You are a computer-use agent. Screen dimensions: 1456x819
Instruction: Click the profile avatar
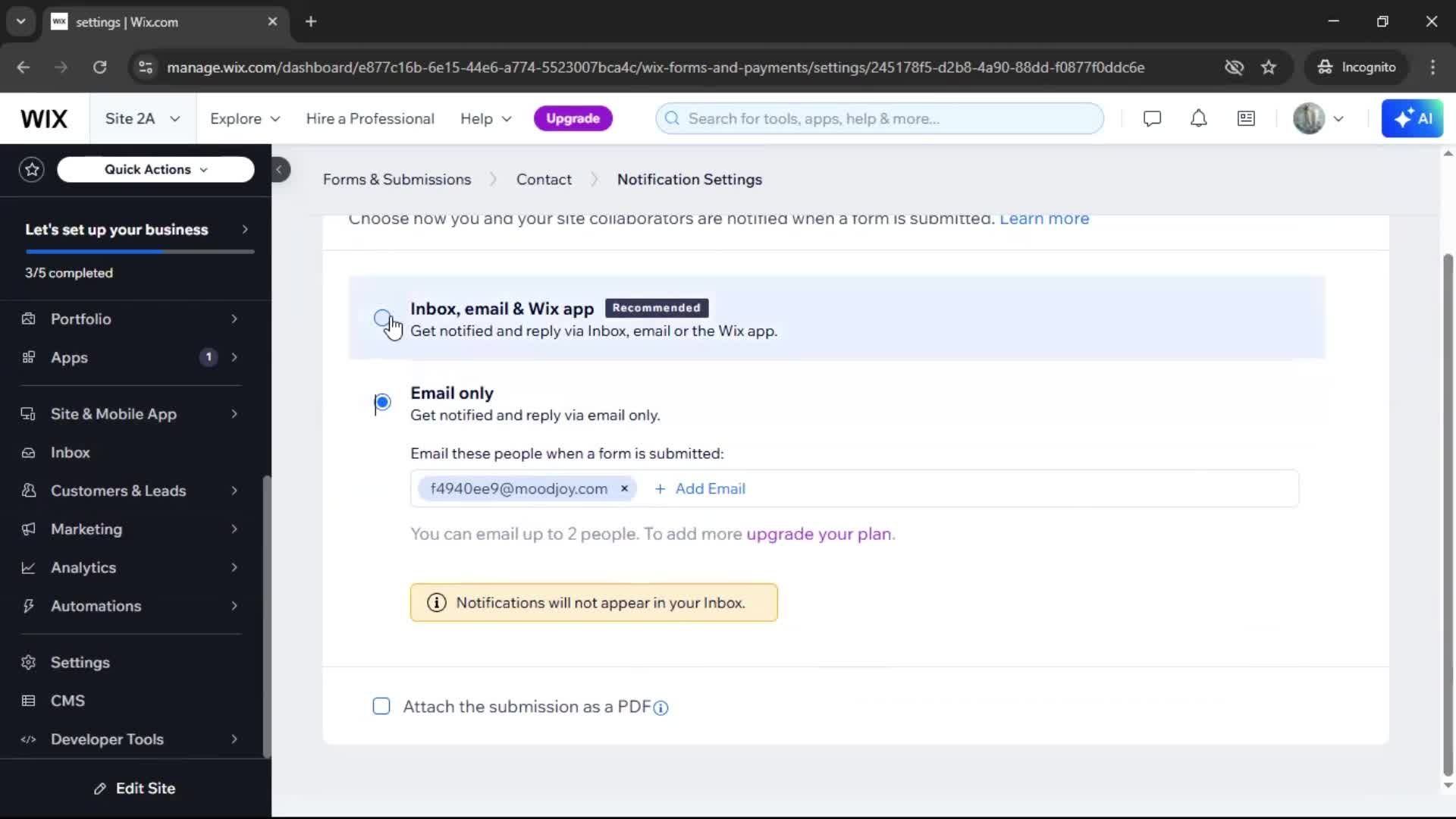pyautogui.click(x=1308, y=119)
